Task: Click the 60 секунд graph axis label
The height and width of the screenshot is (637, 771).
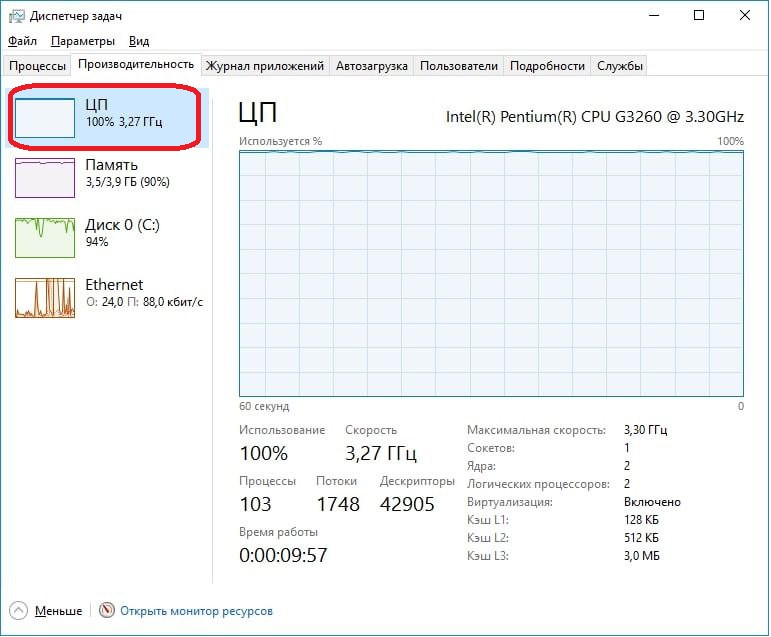Action: tap(264, 406)
